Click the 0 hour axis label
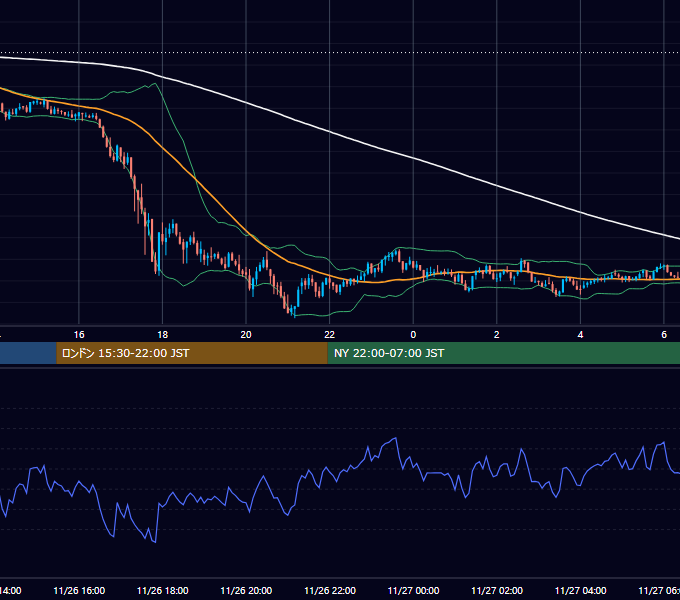The image size is (680, 600). tap(413, 335)
